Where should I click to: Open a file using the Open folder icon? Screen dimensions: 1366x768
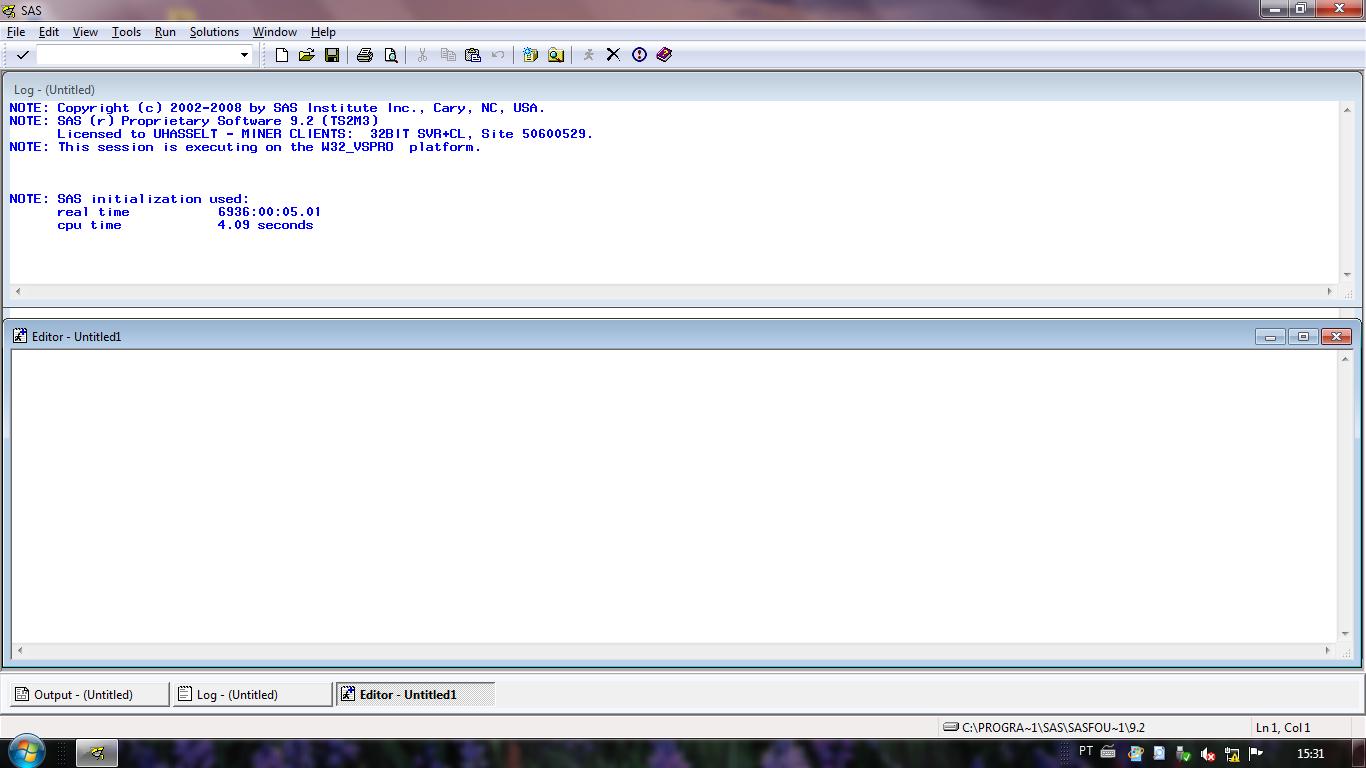tap(306, 55)
